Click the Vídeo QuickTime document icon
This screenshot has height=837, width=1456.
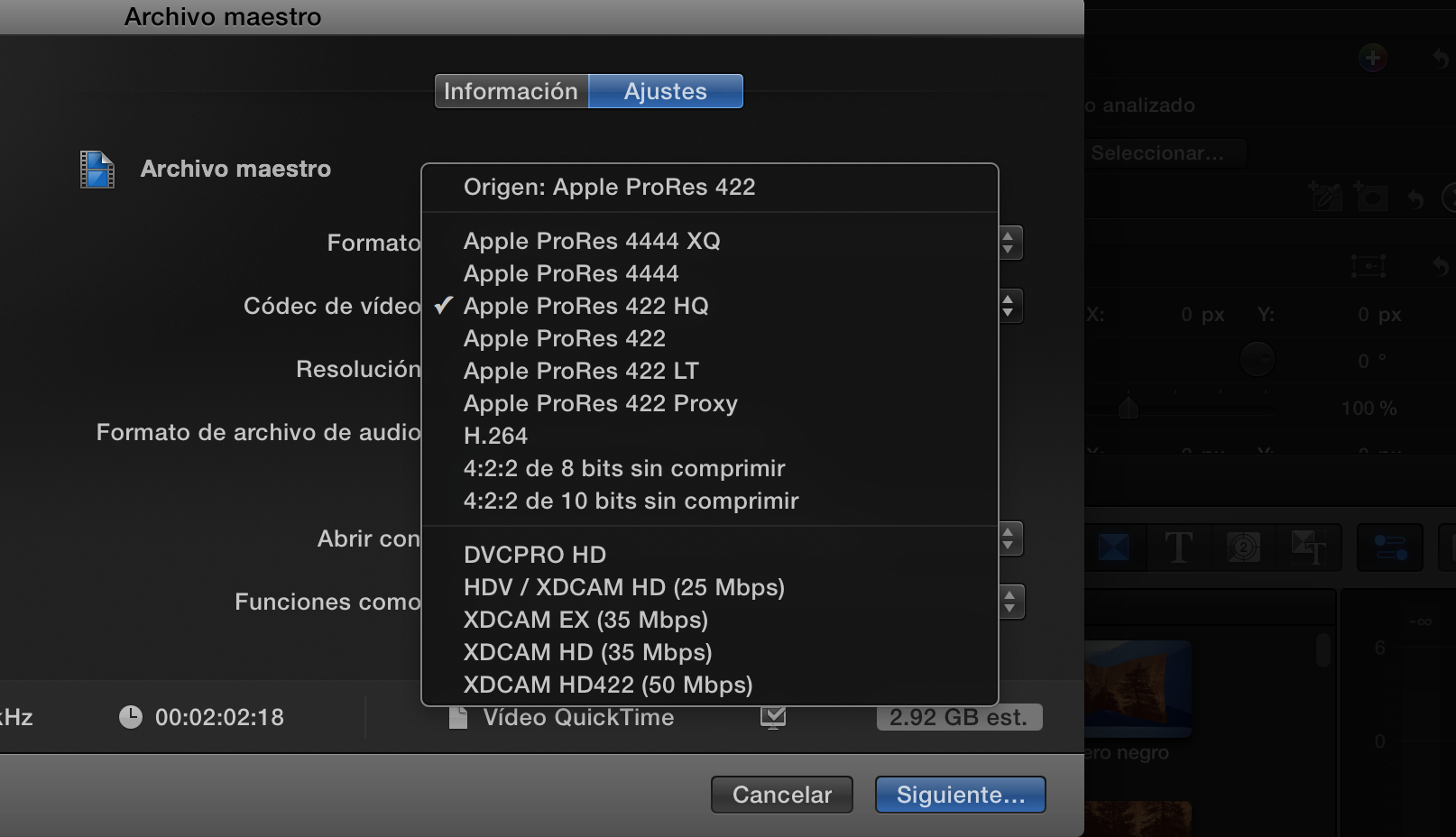[458, 717]
